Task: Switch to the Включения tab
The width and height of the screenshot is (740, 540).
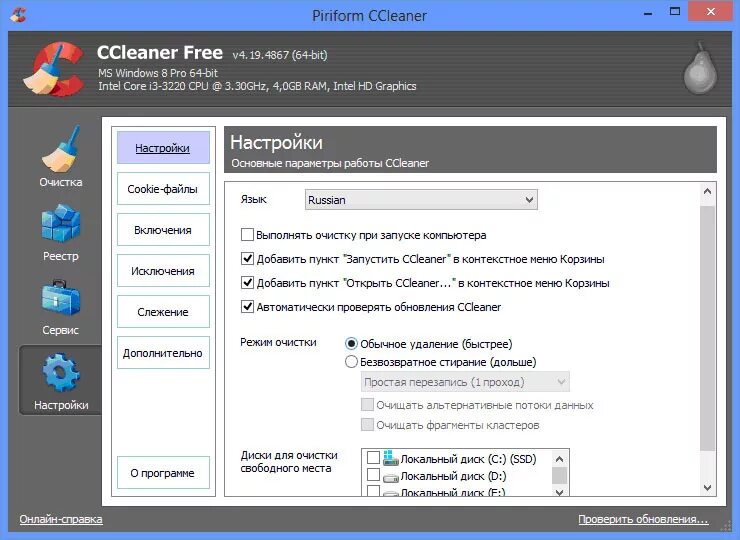Action: coord(163,230)
